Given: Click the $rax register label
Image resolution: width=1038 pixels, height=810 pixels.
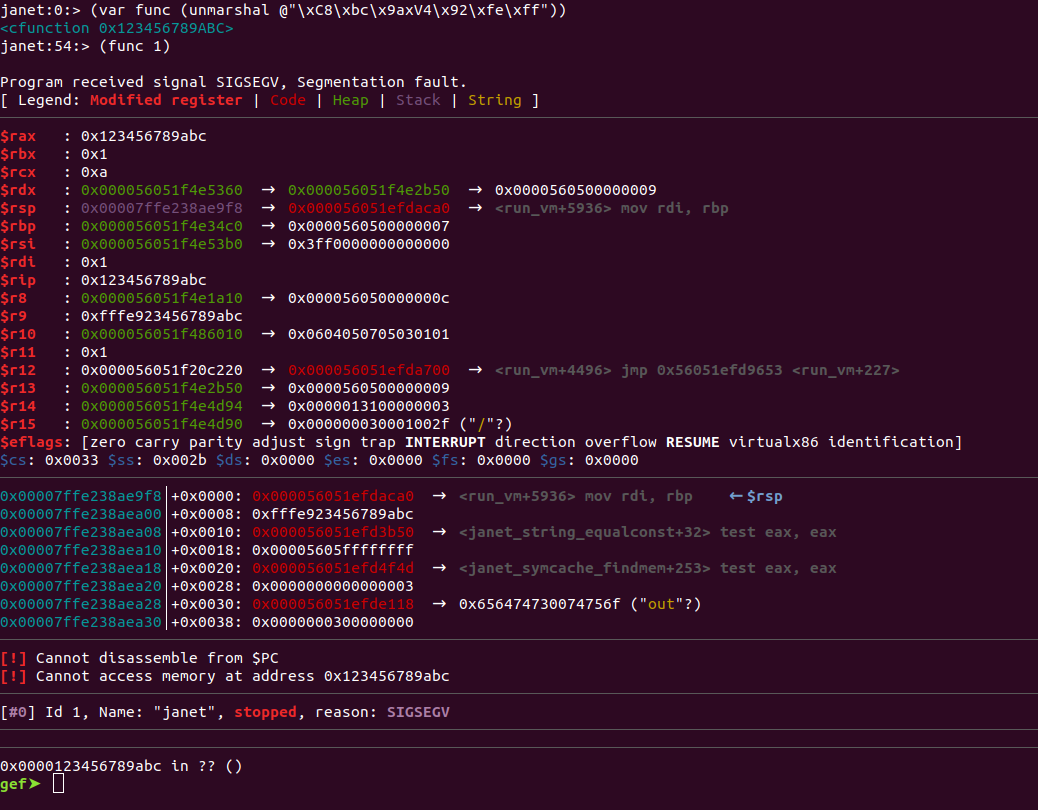Looking at the screenshot, I should [x=18, y=136].
